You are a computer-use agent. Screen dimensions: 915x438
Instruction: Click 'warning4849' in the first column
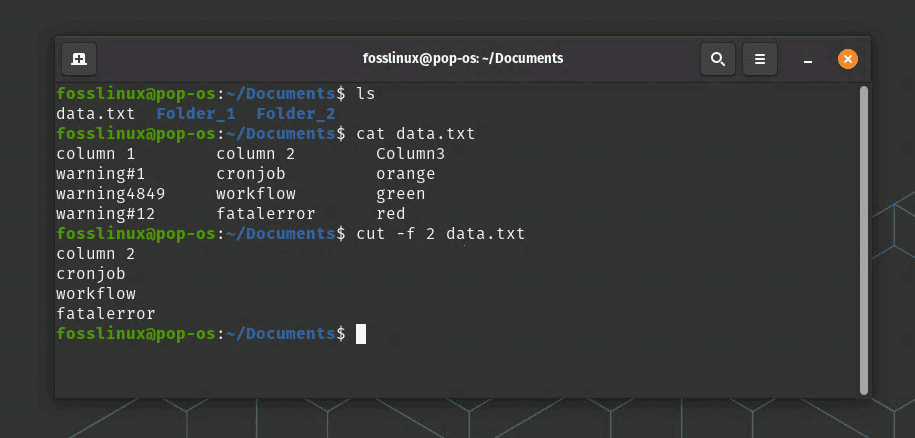click(x=110, y=194)
